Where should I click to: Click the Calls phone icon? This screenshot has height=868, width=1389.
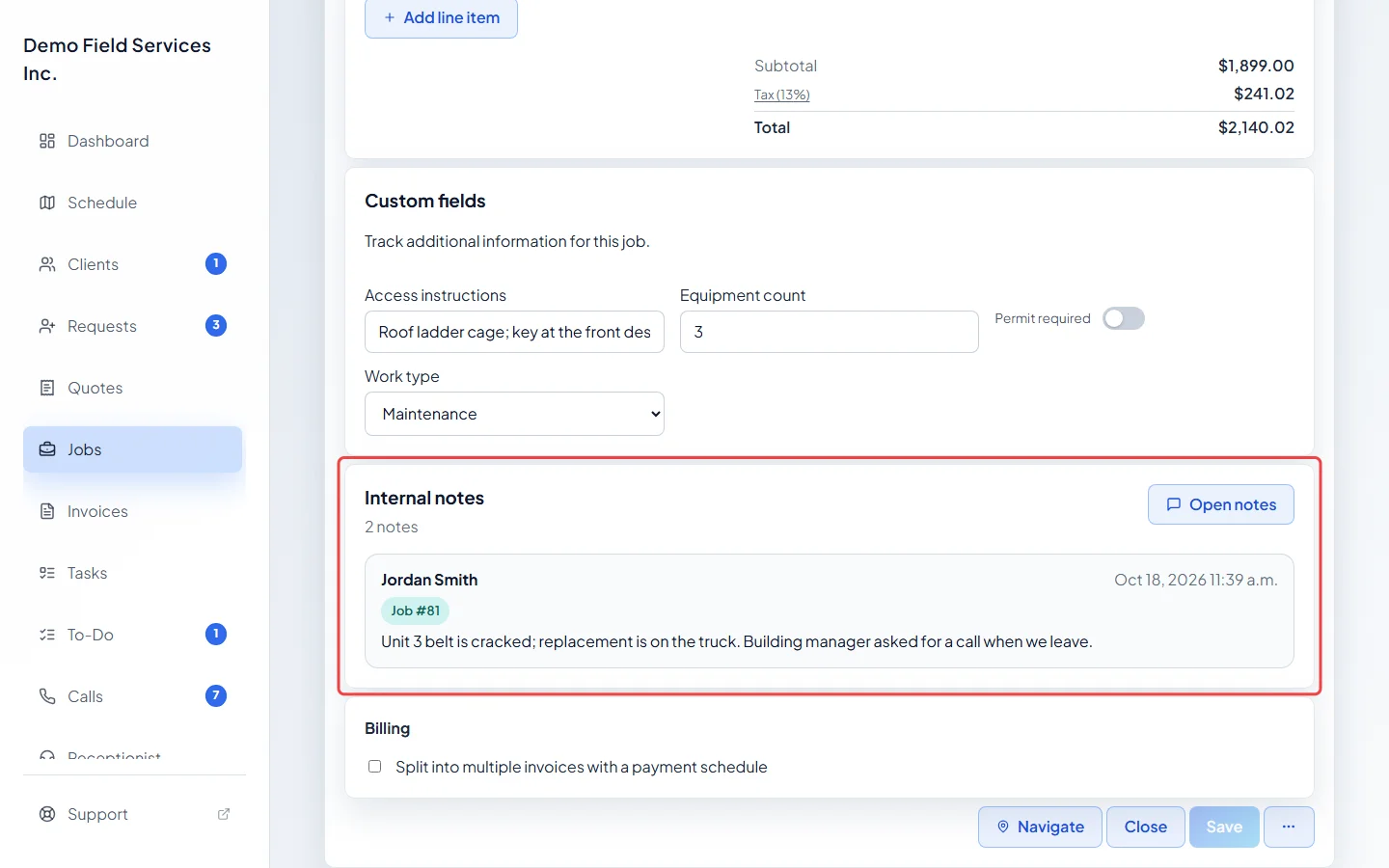tap(47, 696)
